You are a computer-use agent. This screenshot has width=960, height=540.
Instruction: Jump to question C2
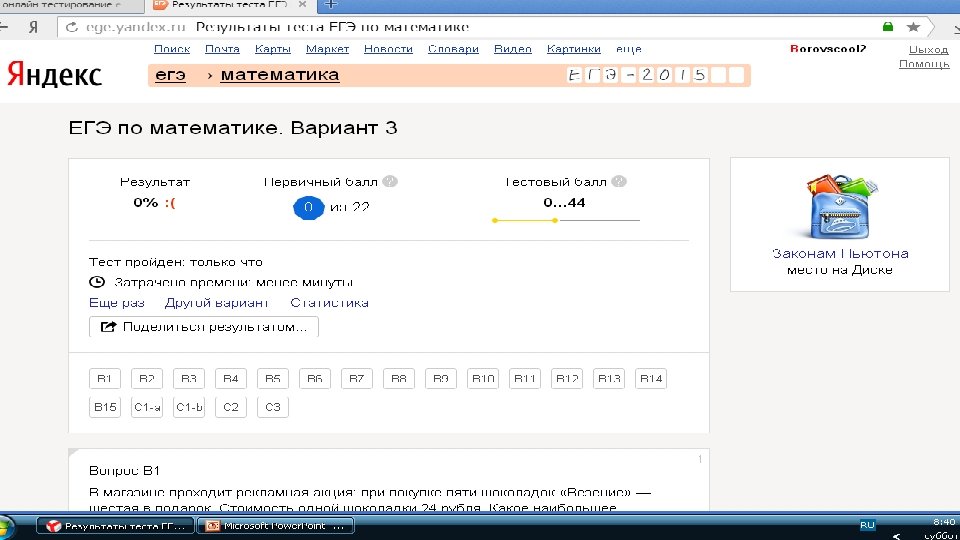click(231, 407)
